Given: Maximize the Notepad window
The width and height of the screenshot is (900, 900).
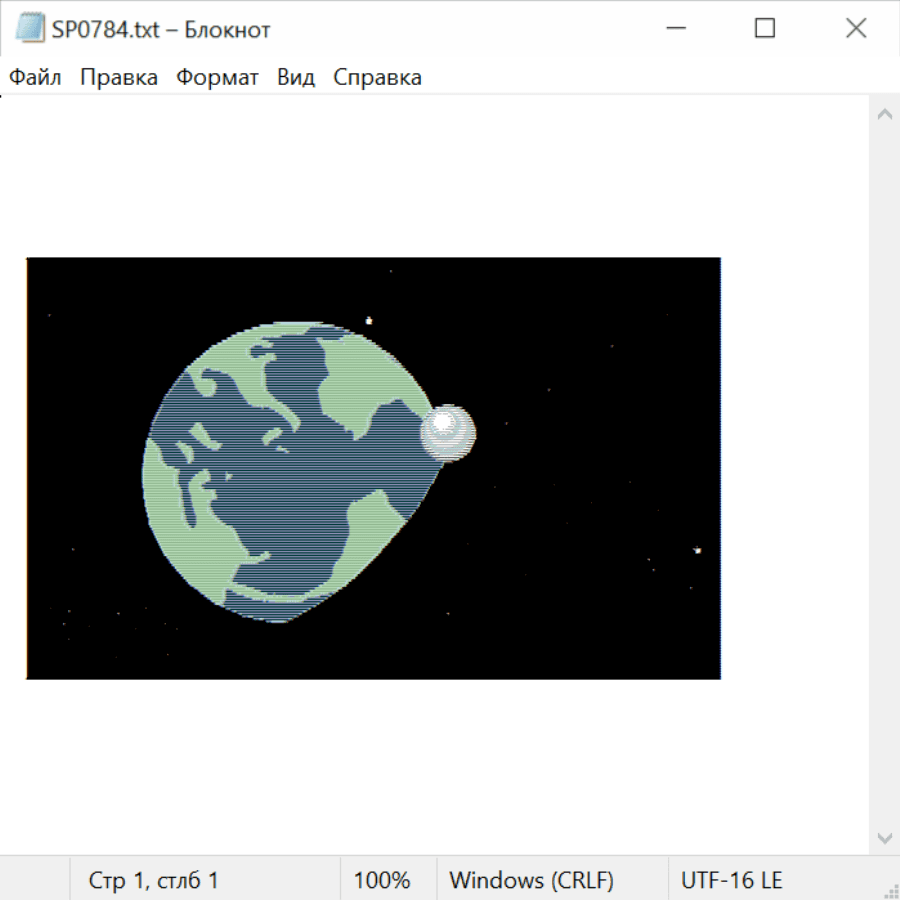Looking at the screenshot, I should (765, 29).
